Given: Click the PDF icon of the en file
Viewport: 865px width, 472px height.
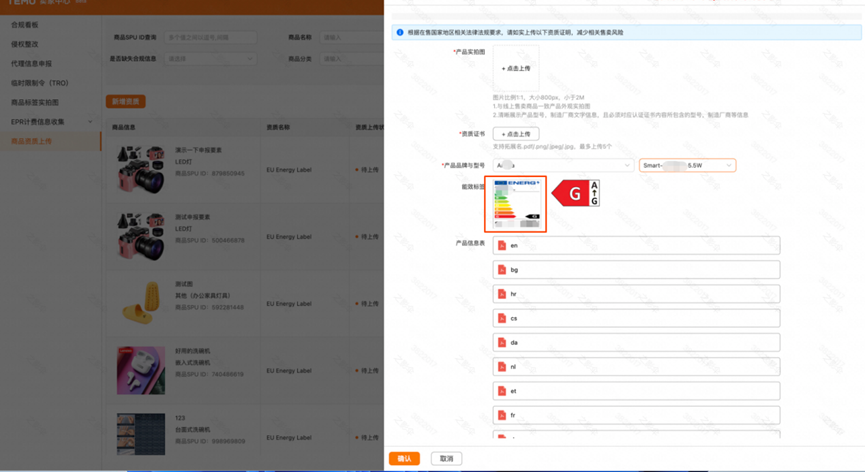Looking at the screenshot, I should (501, 245).
